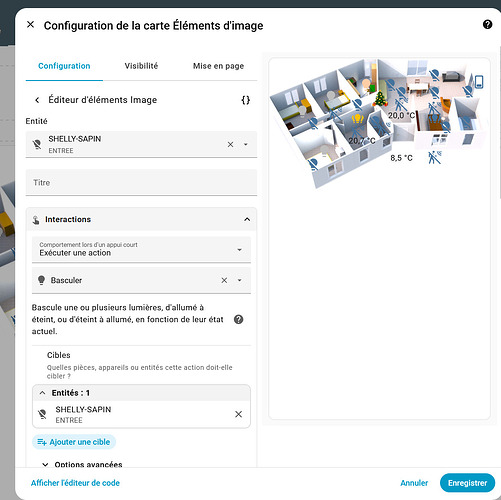Remove SHELLY-SAPIN from target entities
This screenshot has width=501, height=500.
238,414
